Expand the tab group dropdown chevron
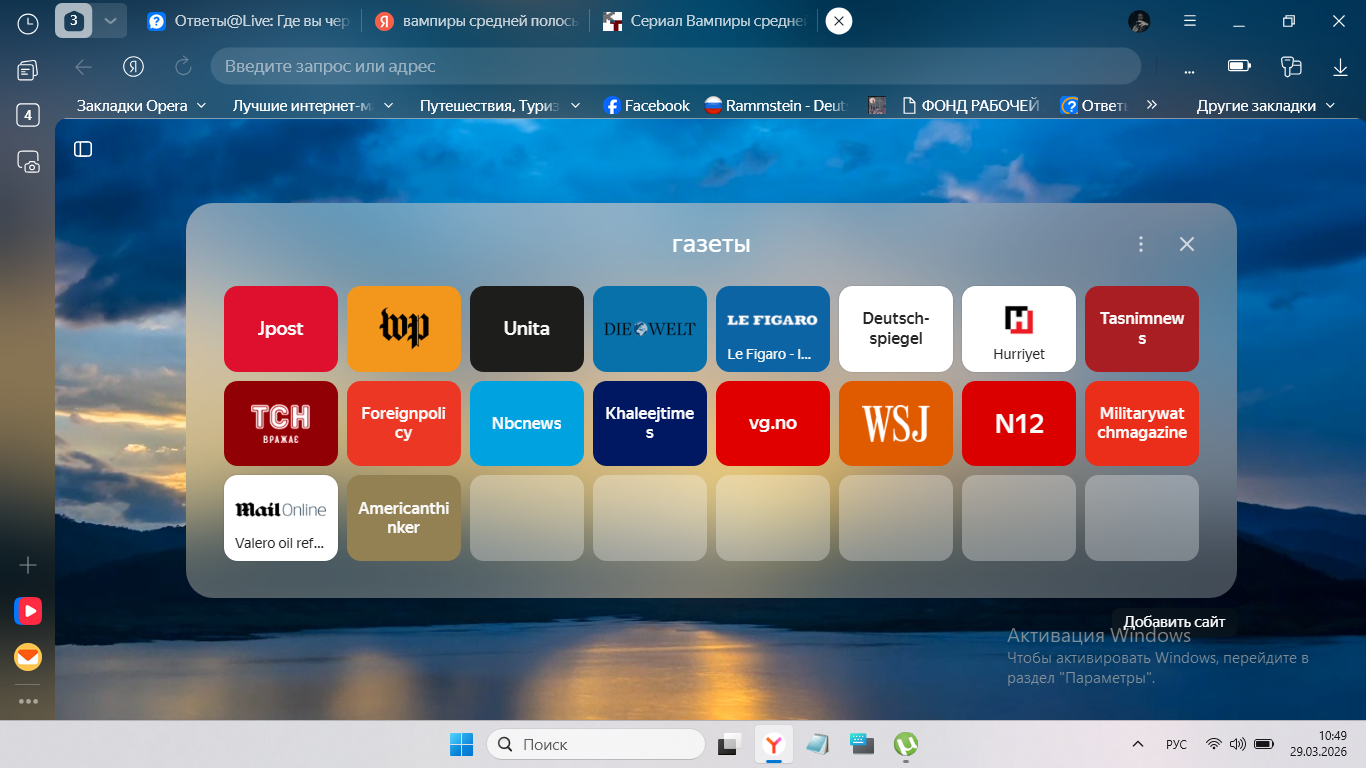 pos(110,20)
